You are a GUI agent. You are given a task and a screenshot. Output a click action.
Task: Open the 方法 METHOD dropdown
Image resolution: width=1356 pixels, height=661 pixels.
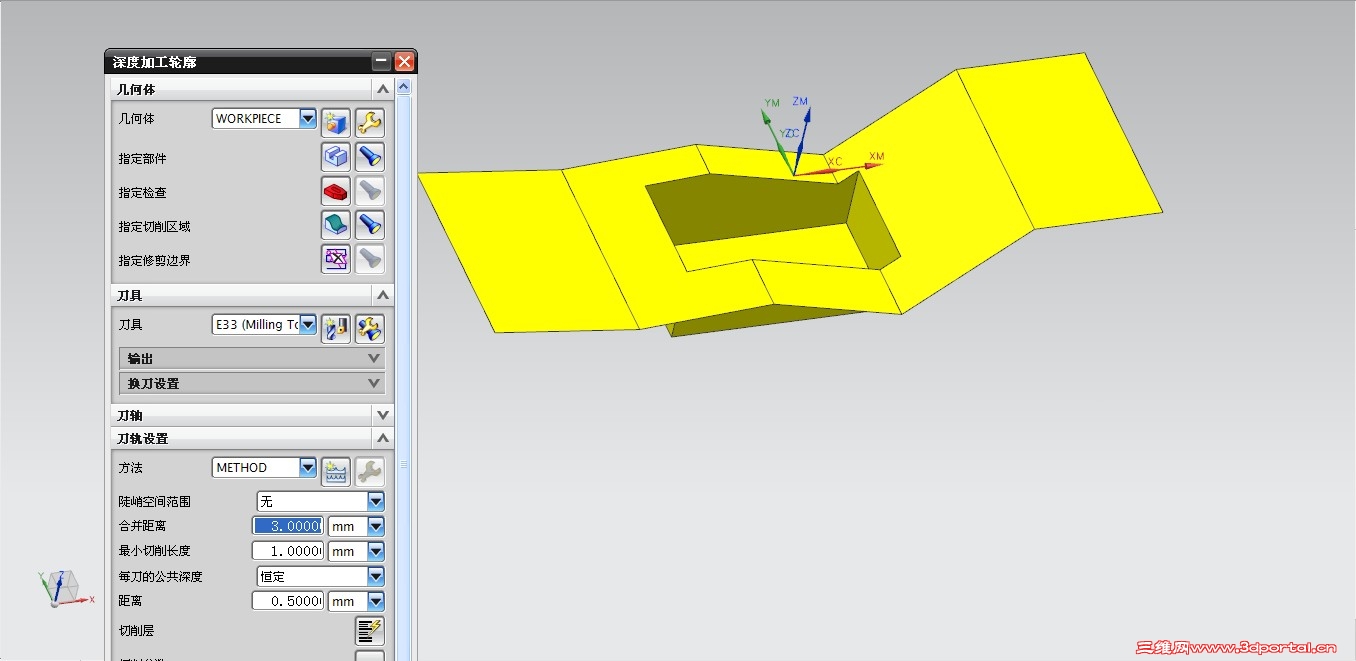[308, 467]
